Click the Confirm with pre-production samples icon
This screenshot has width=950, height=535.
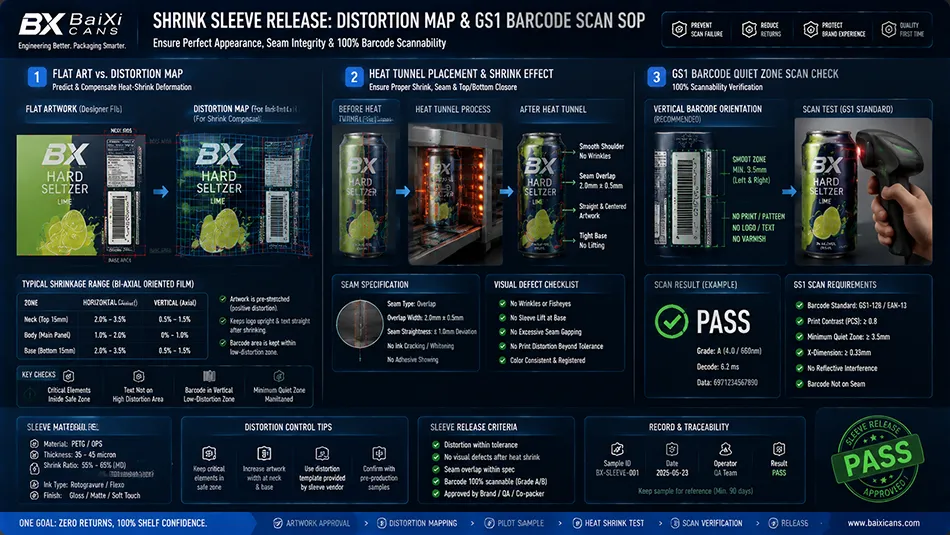[379, 453]
